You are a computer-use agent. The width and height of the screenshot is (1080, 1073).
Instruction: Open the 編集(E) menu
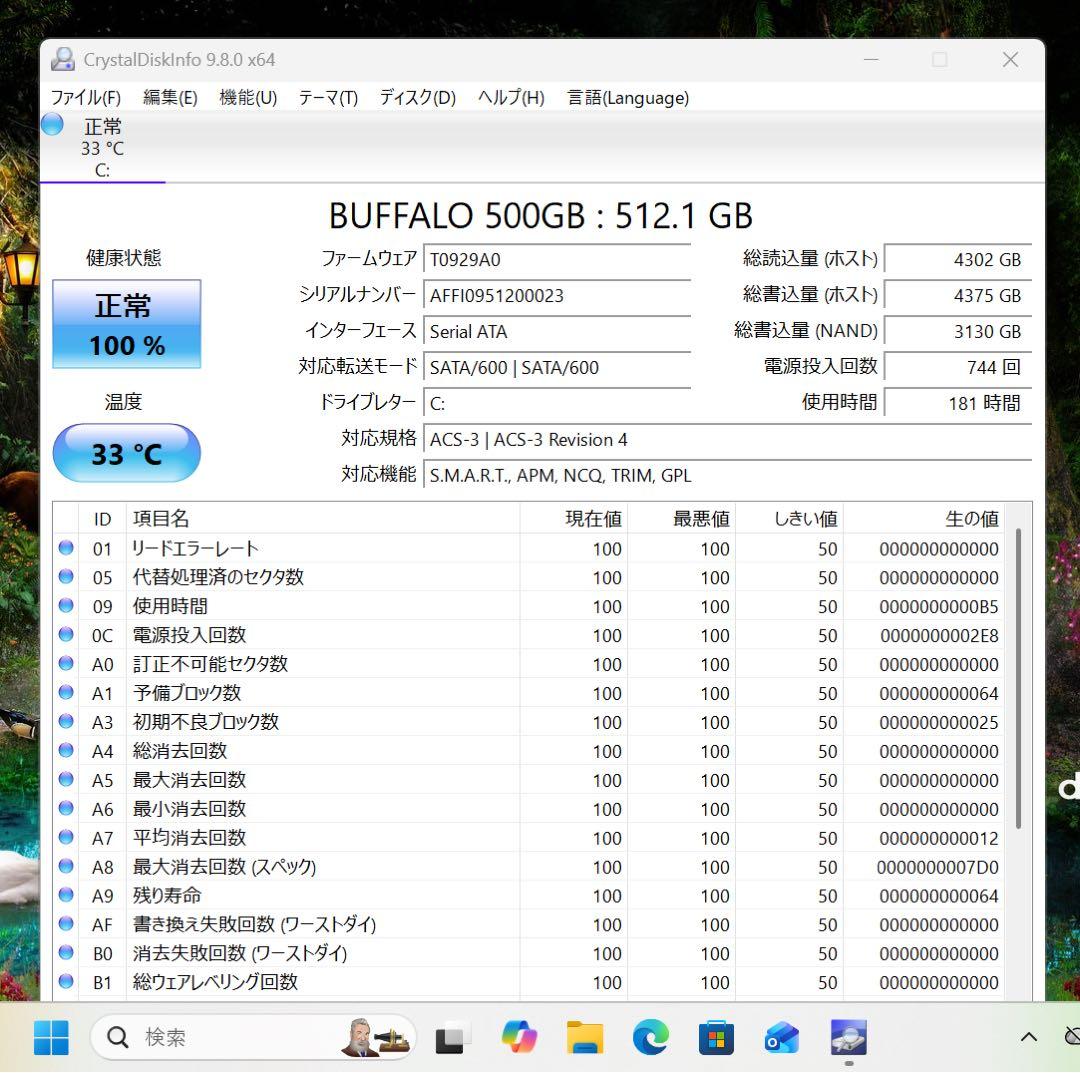coord(170,98)
